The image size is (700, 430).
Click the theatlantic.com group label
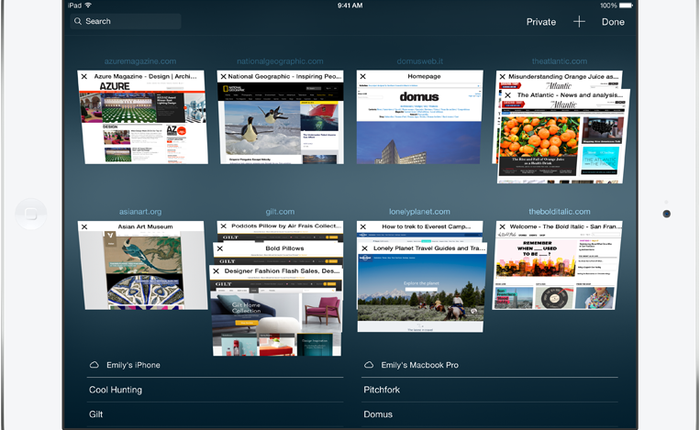click(559, 61)
